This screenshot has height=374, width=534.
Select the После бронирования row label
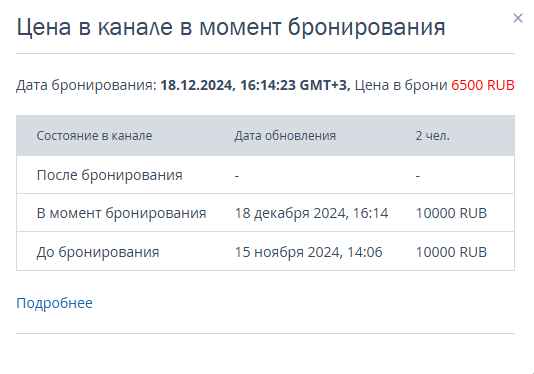coord(109,175)
